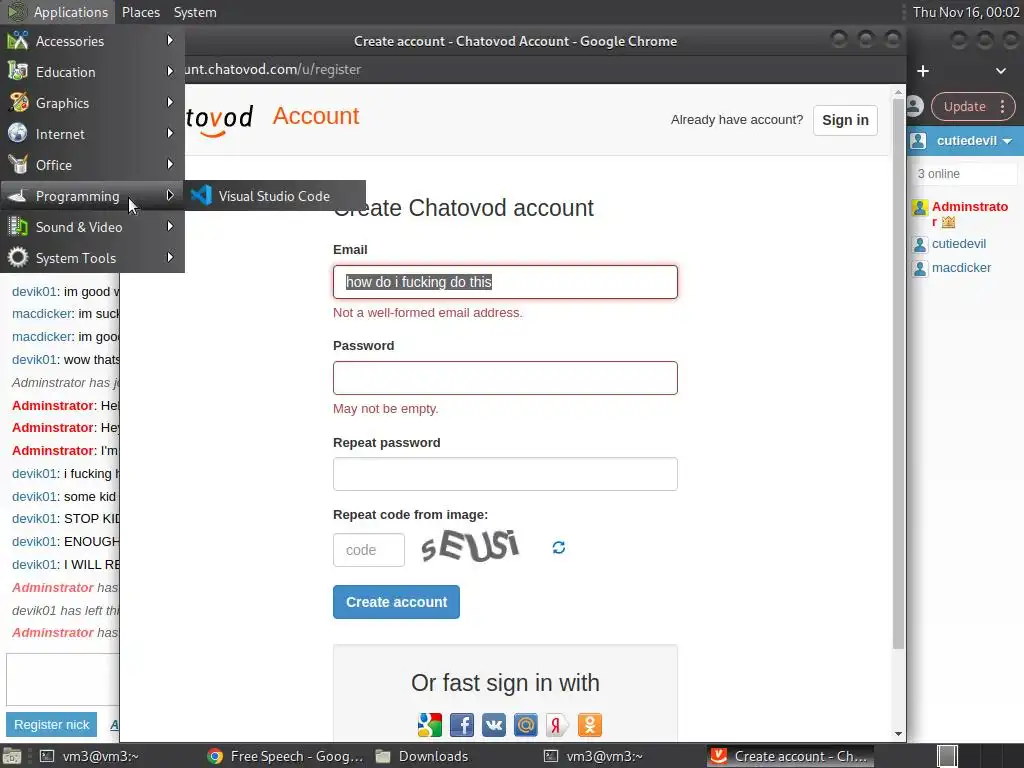Image resolution: width=1024 pixels, height=768 pixels.
Task: Open the System Tools submenu
Action: pos(92,258)
